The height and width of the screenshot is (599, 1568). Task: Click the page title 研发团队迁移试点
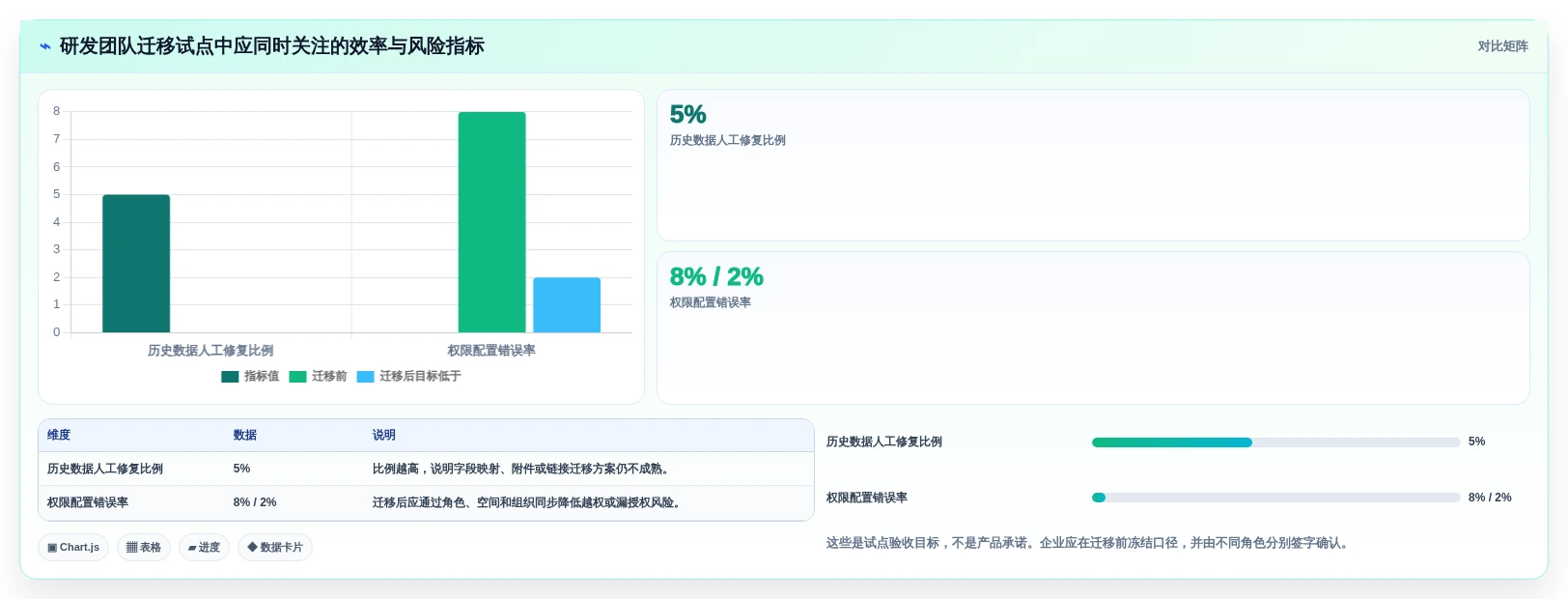pyautogui.click(x=272, y=46)
